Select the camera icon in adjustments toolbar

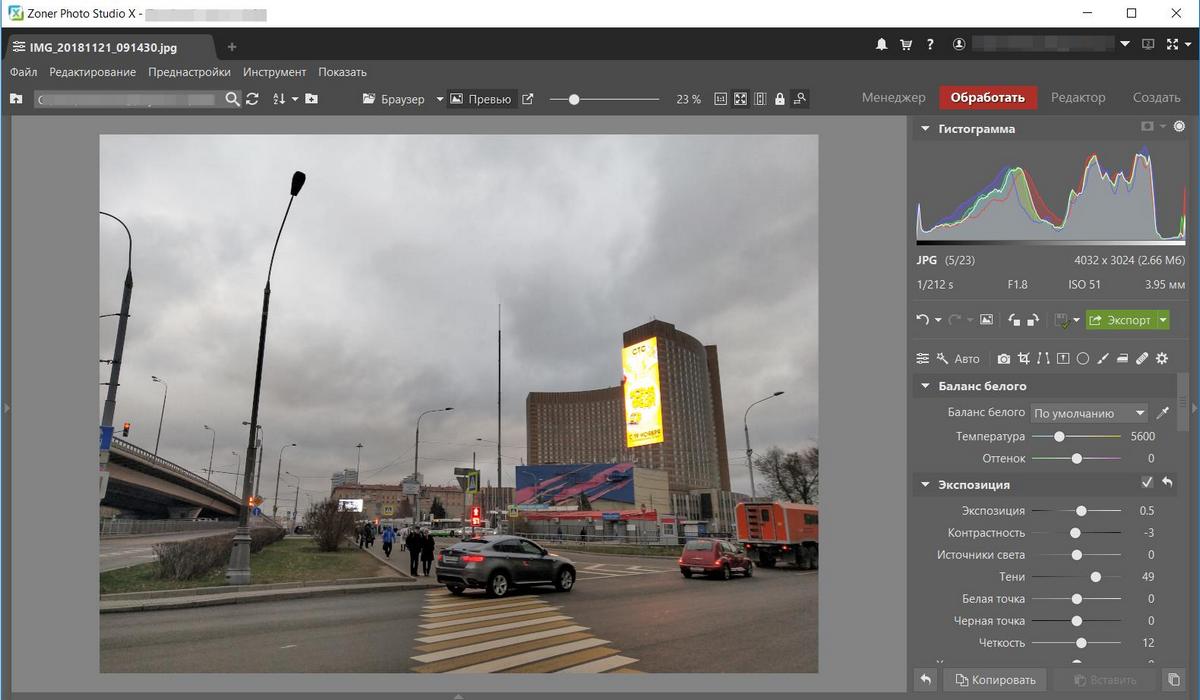1004,358
